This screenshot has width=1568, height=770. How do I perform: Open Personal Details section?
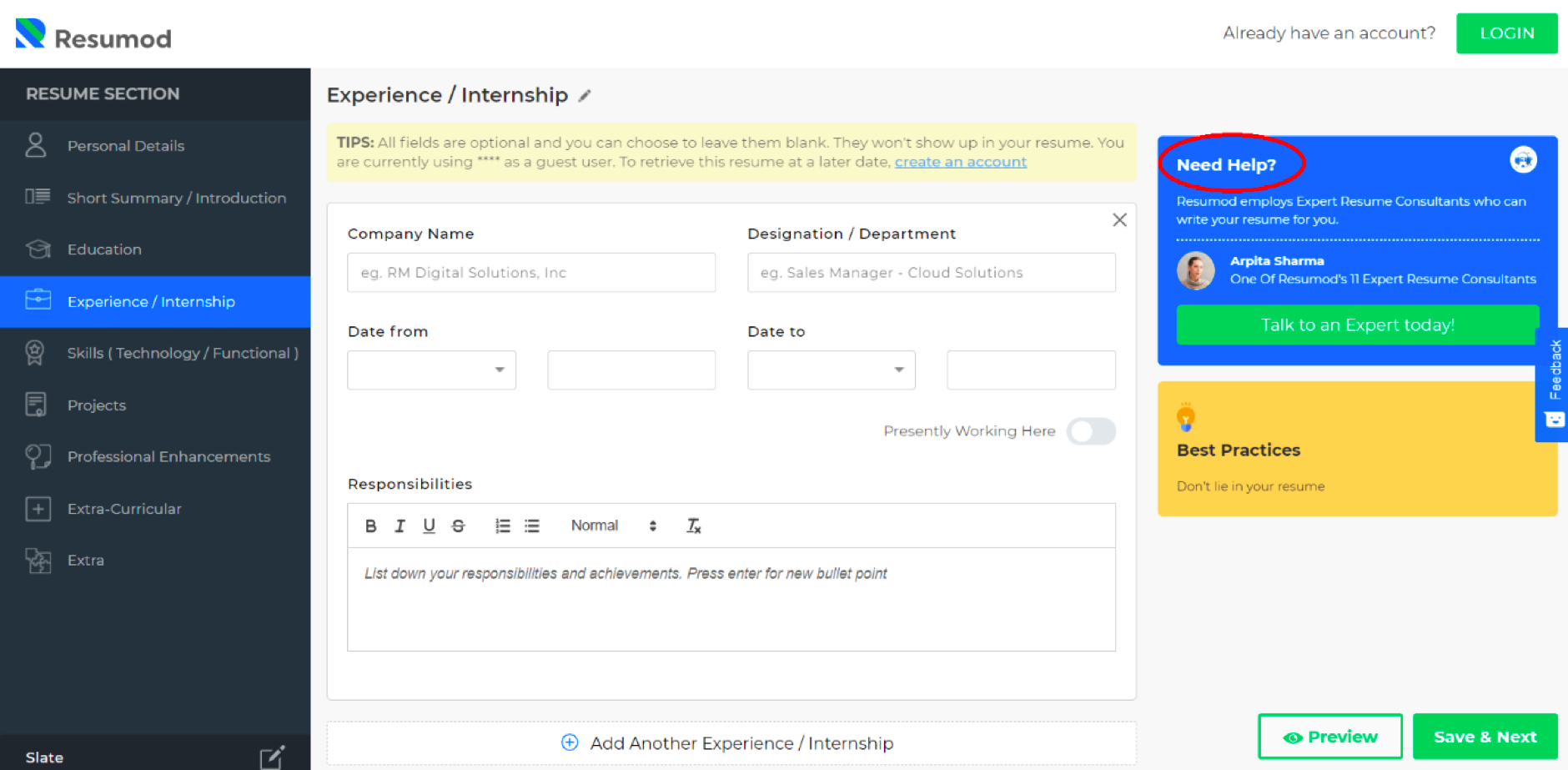tap(155, 146)
